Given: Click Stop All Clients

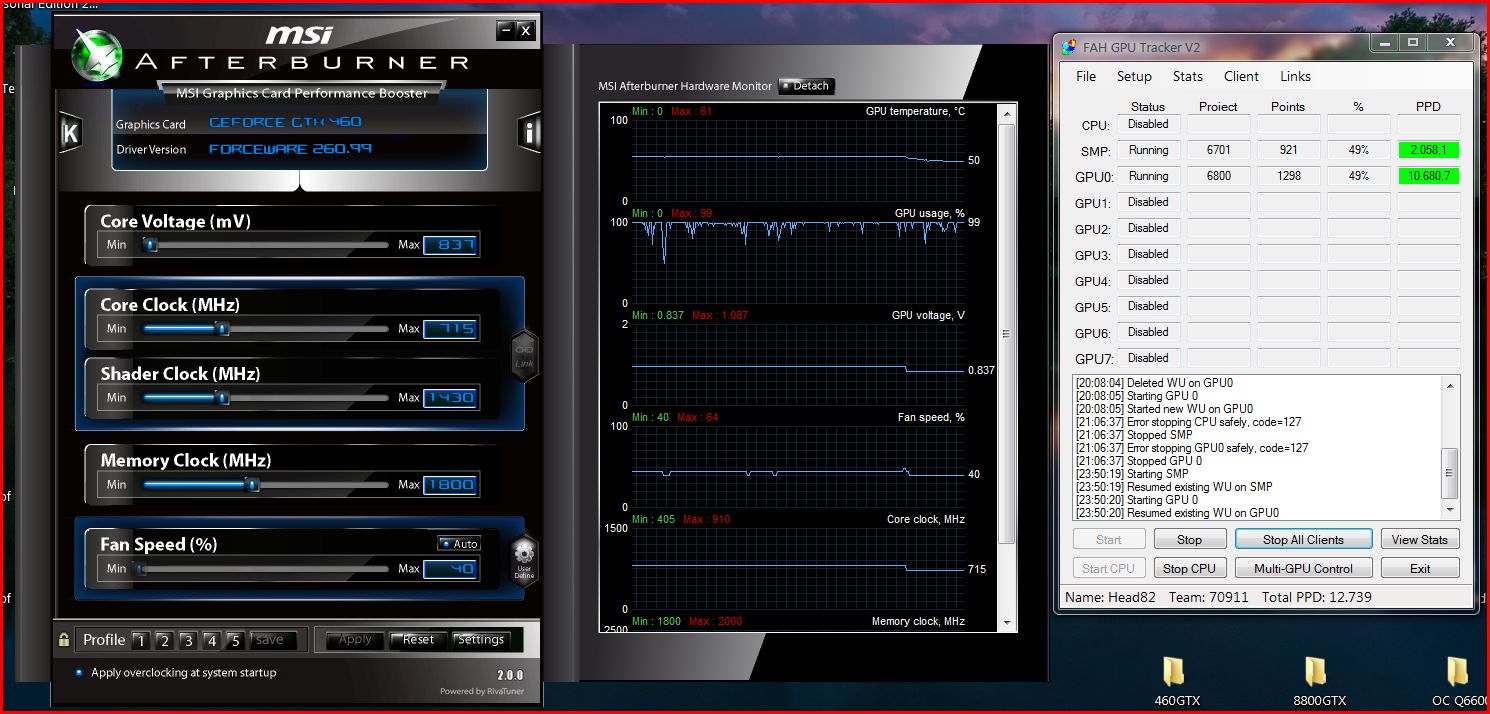Looking at the screenshot, I should click(1303, 539).
